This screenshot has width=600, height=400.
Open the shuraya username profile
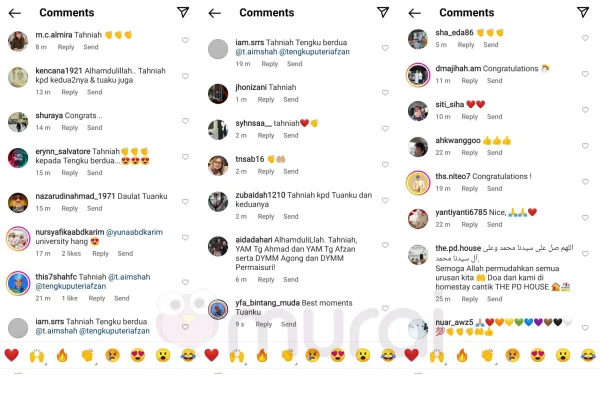[49, 116]
